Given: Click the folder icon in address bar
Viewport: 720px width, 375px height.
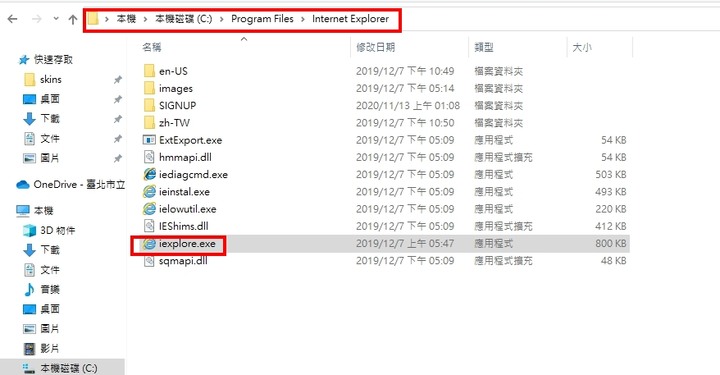Looking at the screenshot, I should click(93, 19).
